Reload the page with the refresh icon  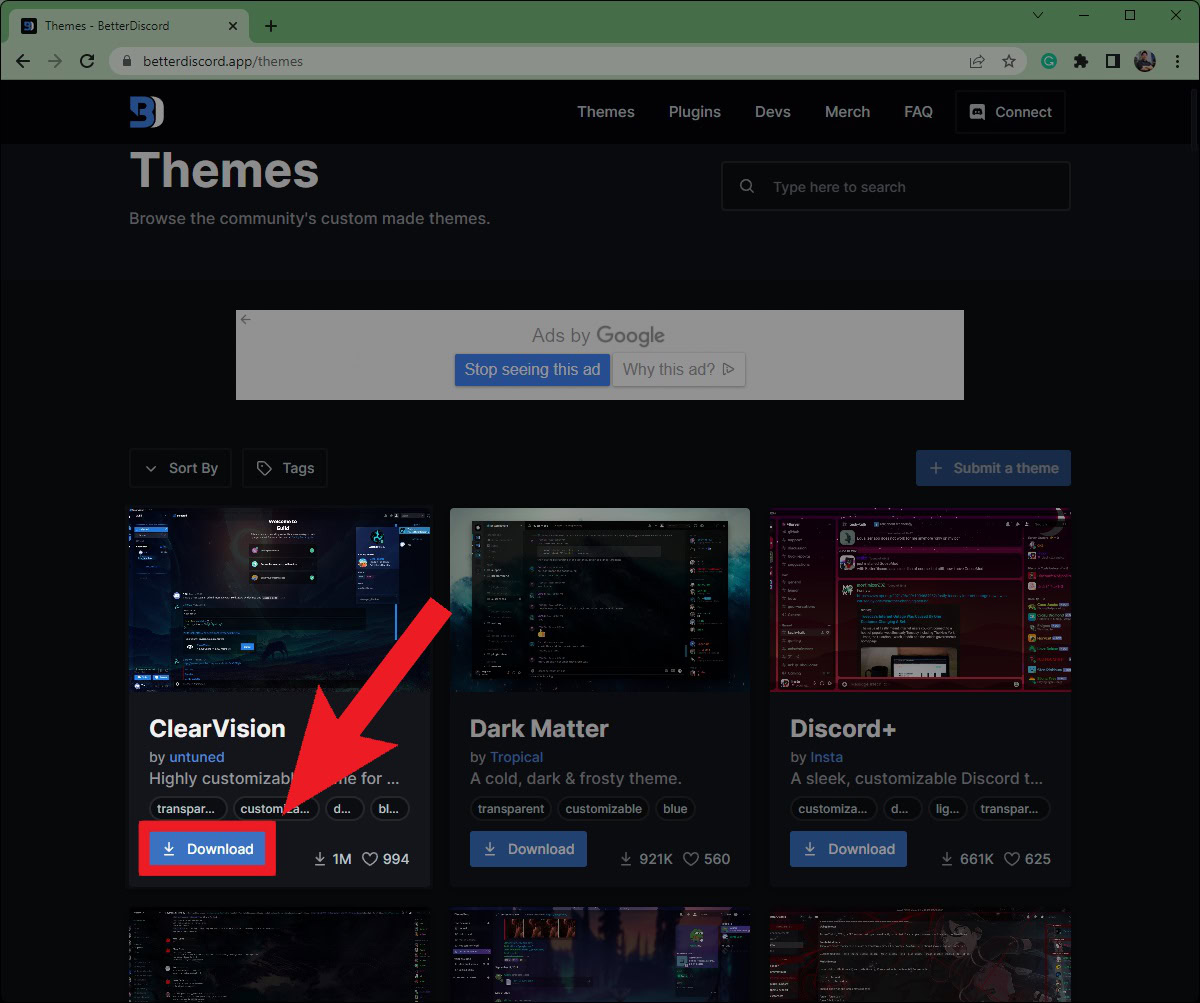point(87,61)
